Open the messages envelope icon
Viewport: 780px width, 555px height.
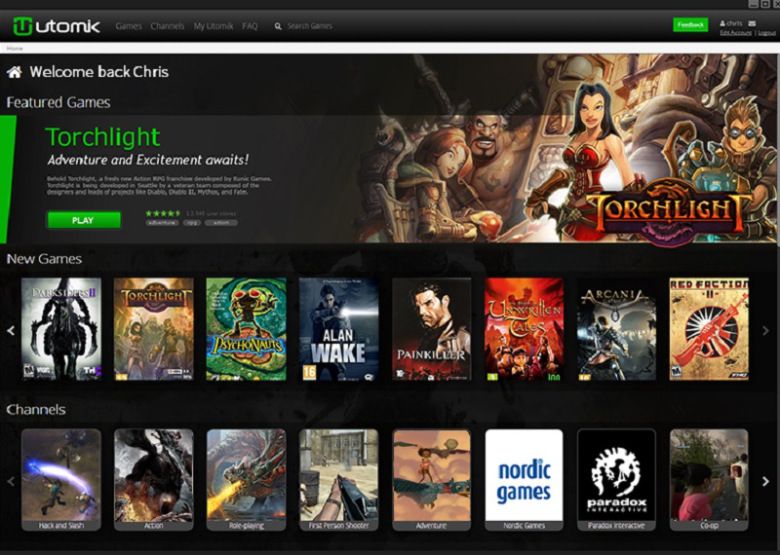point(751,22)
